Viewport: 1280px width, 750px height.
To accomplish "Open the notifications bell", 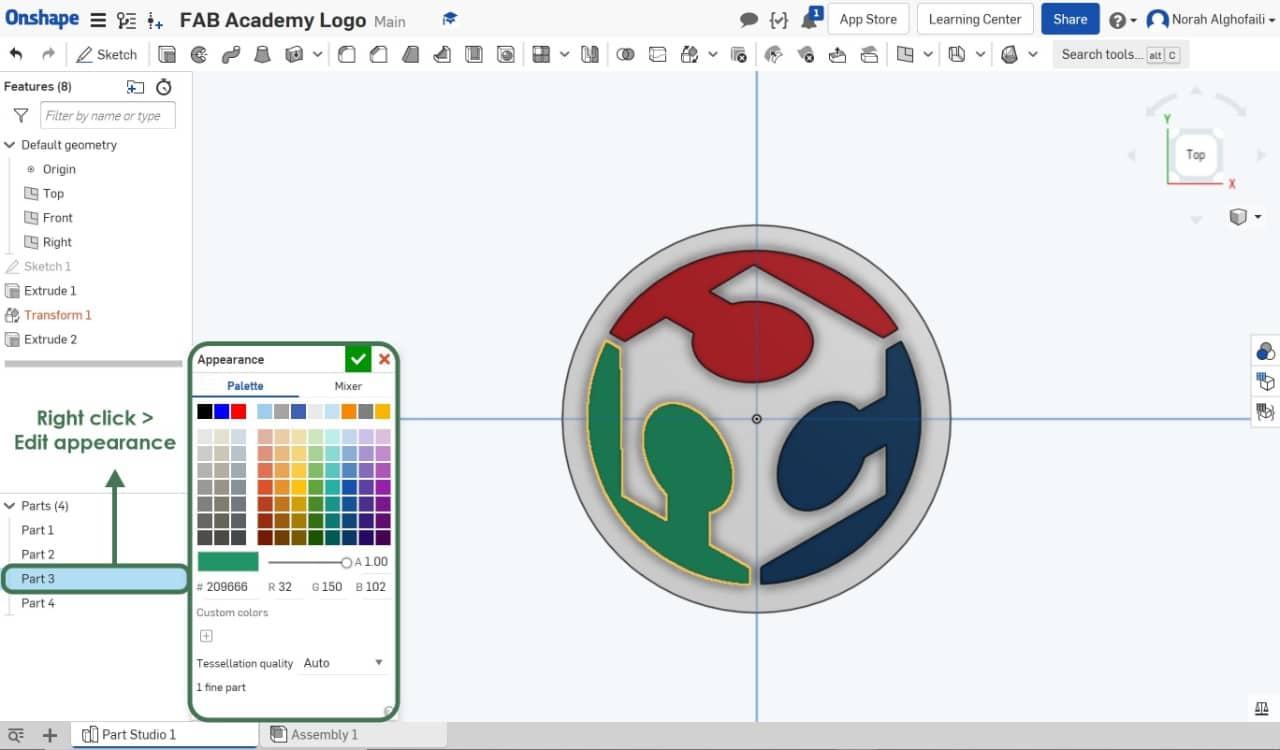I will (810, 19).
